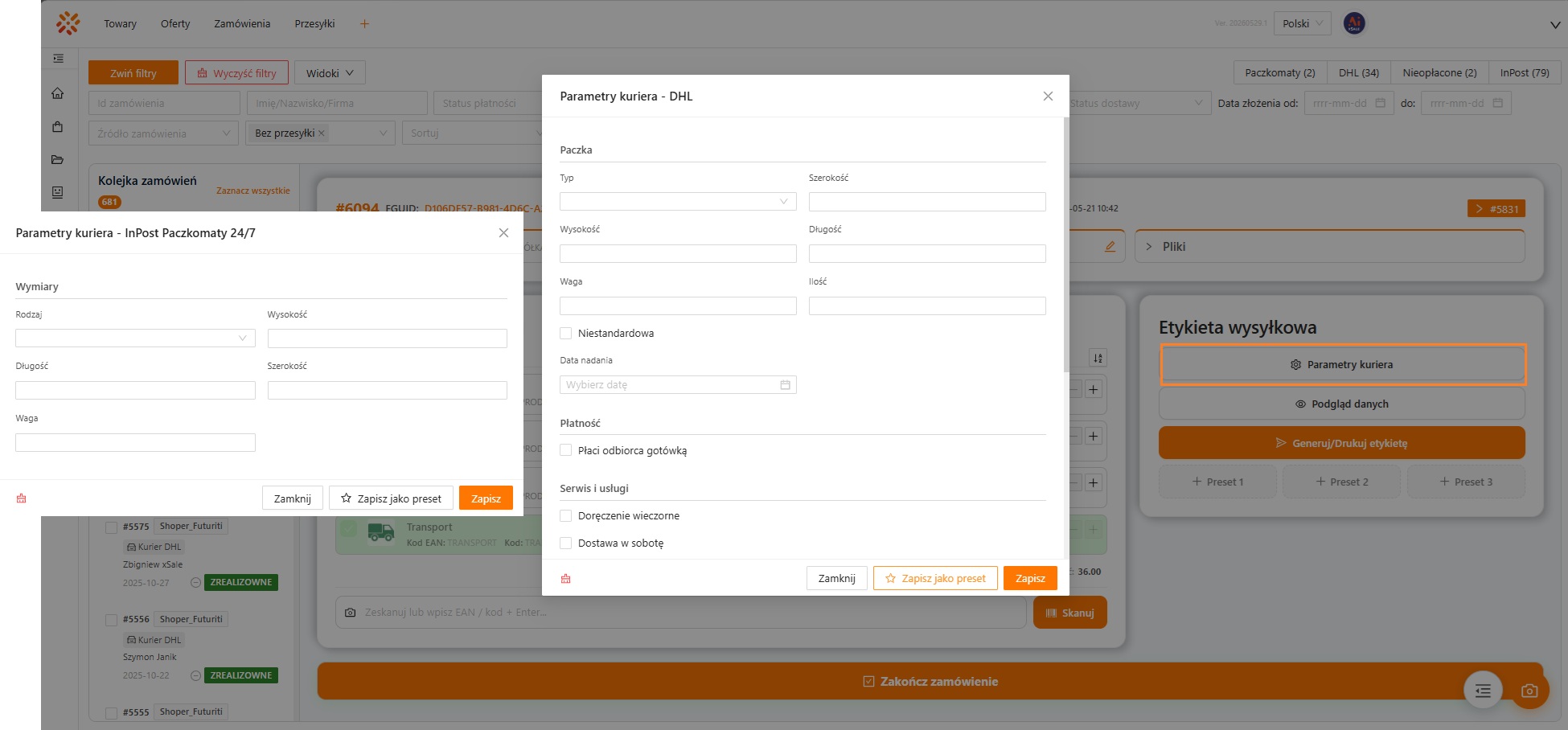1568x730 pixels.
Task: Click 'Wyczyść filtry' to clear filters
Action: coord(236,73)
